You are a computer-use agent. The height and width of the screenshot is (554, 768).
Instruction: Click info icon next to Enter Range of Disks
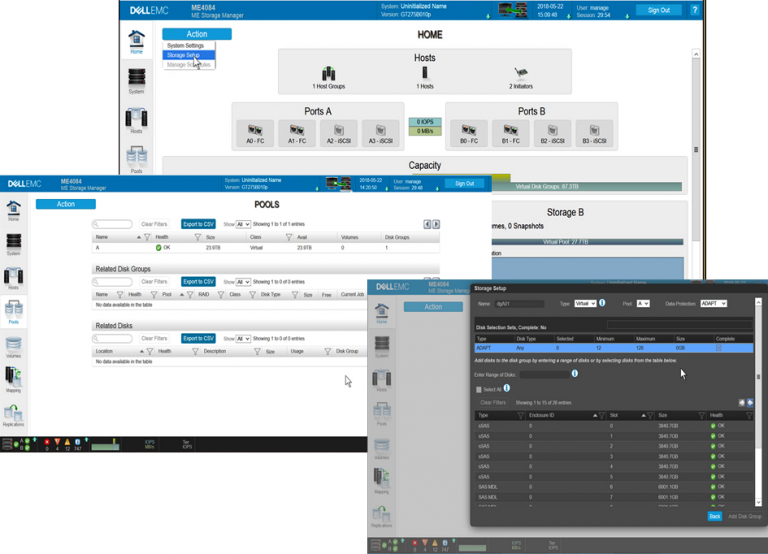pos(575,374)
